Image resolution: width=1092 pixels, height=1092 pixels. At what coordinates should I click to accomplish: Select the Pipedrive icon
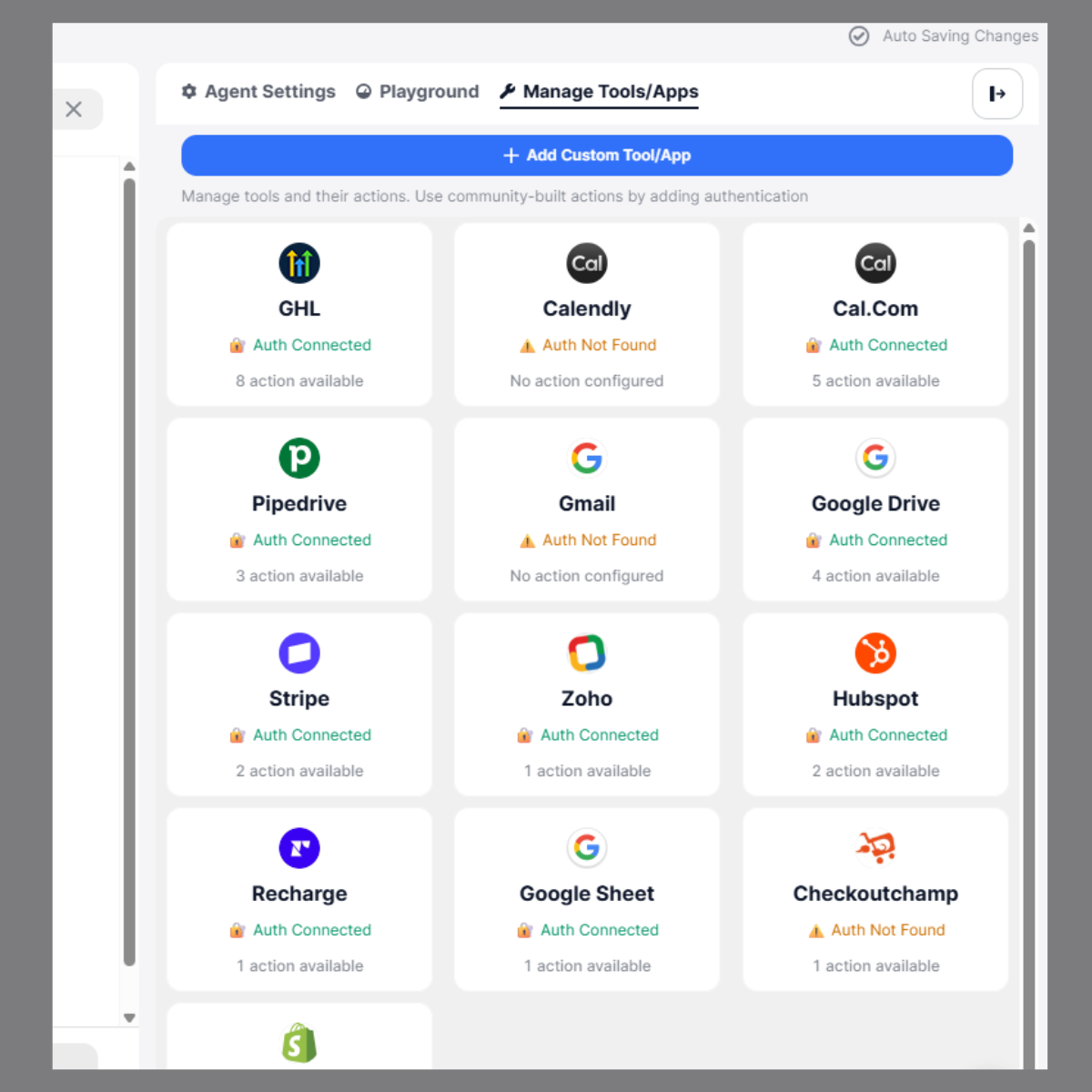[x=299, y=458]
